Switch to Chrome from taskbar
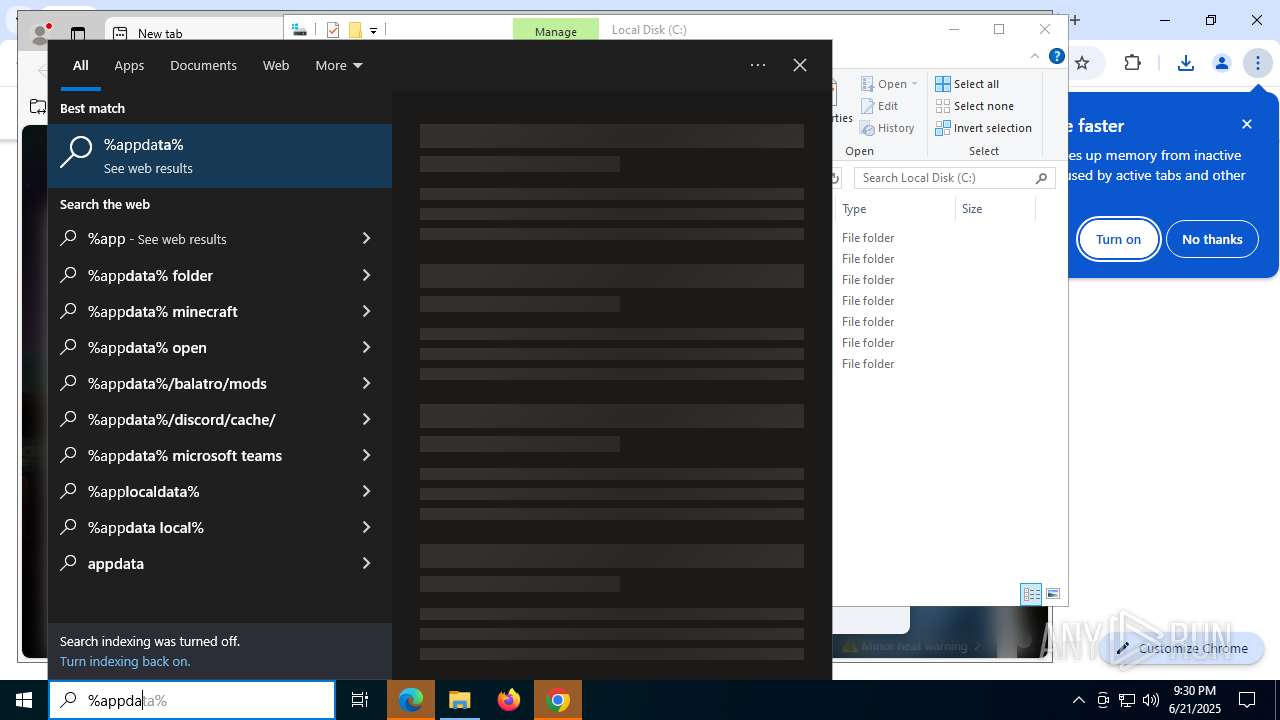Viewport: 1280px width, 720px height. click(558, 700)
